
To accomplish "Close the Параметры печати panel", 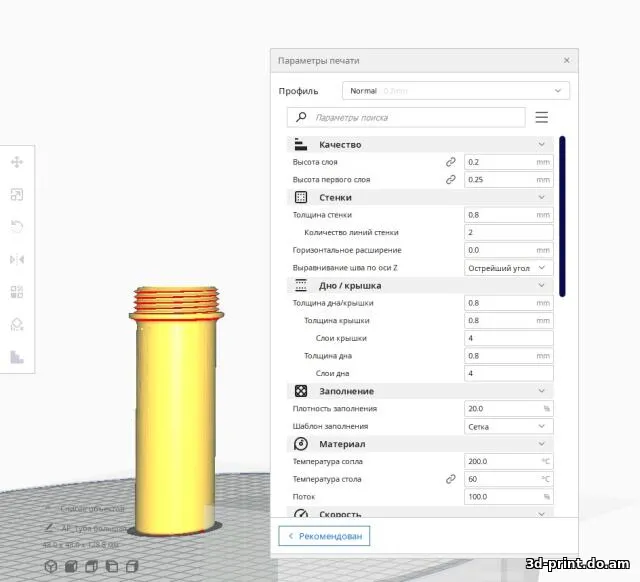I will point(567,61).
